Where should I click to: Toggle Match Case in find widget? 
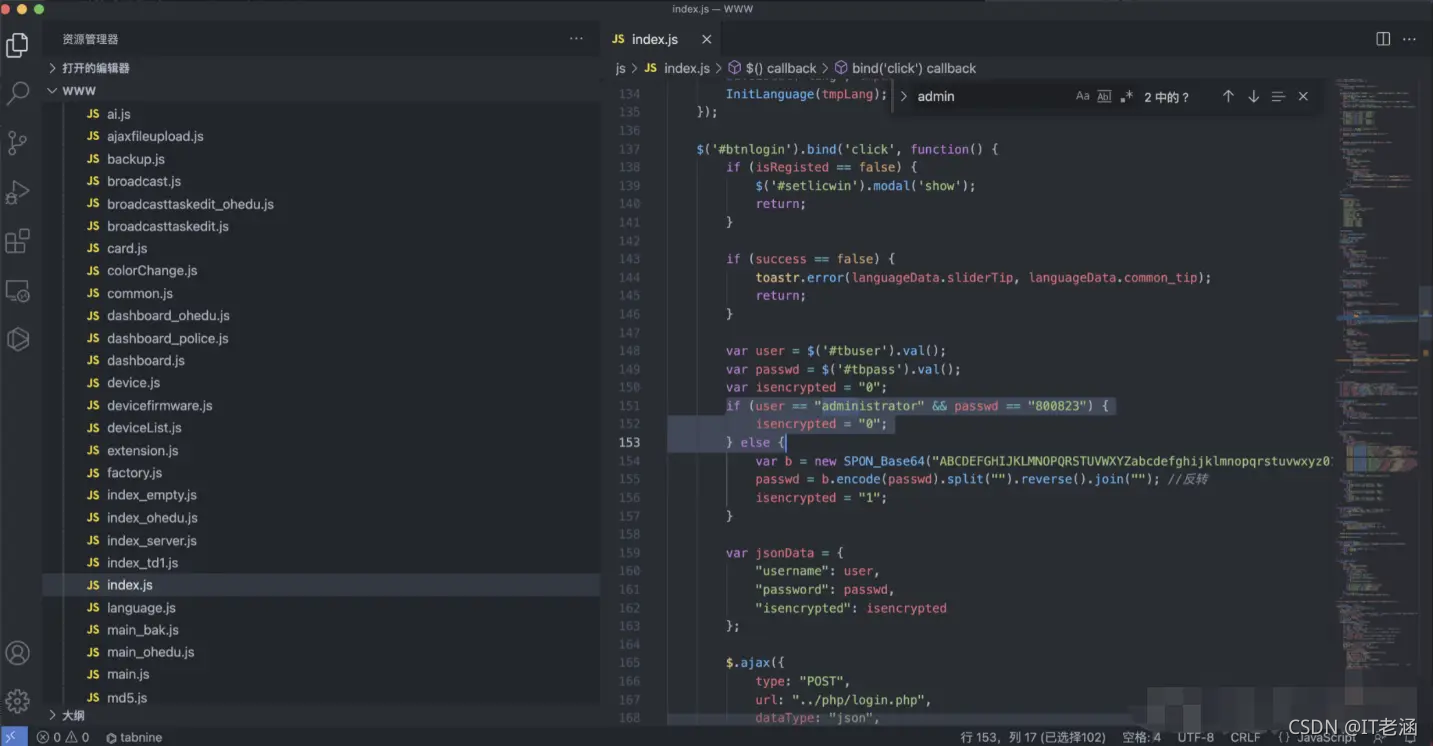coord(1082,96)
